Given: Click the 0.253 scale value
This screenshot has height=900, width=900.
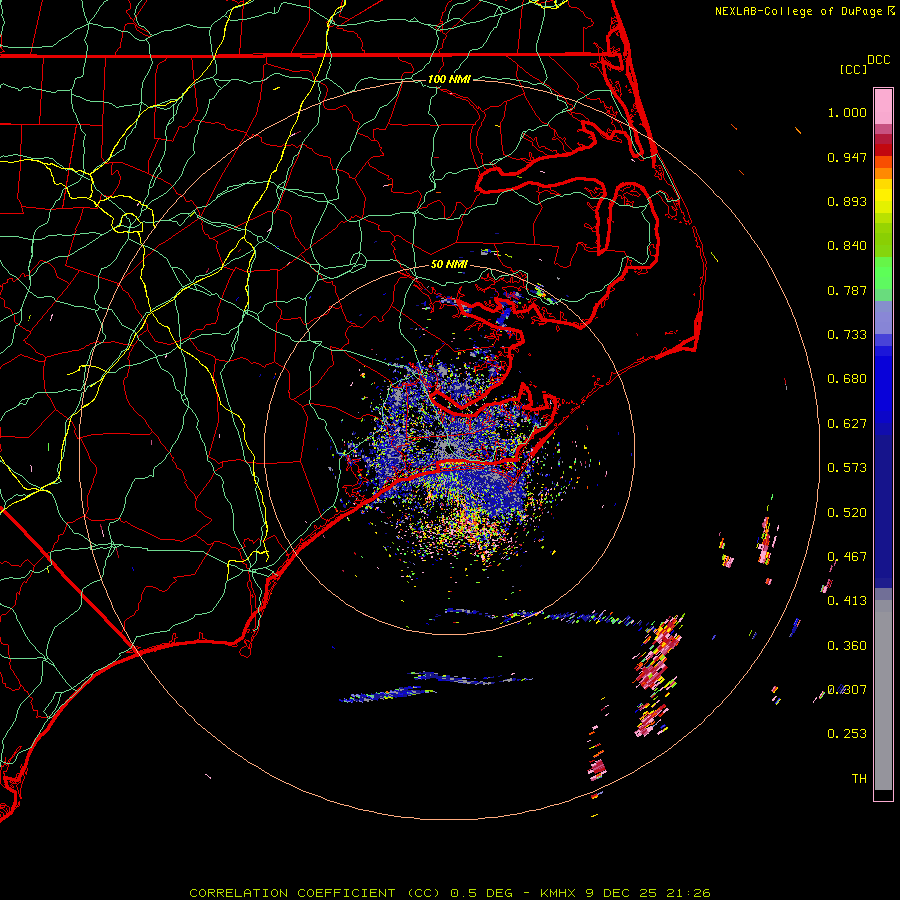Looking at the screenshot, I should [847, 734].
